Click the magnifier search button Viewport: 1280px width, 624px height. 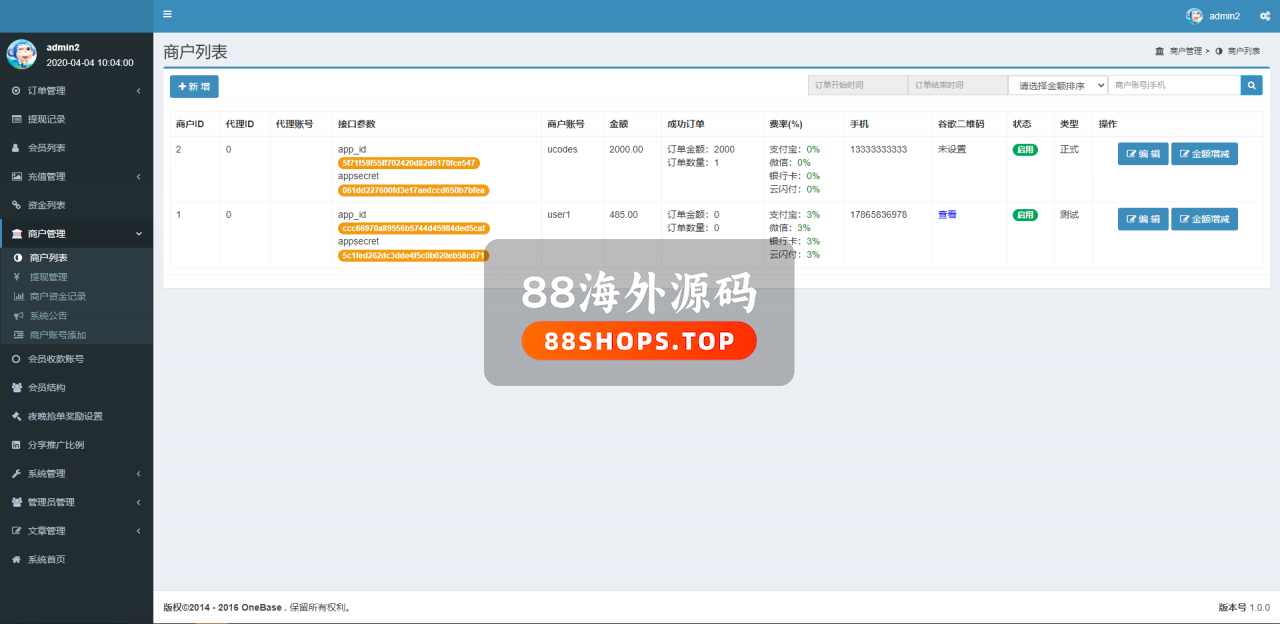pyautogui.click(x=1251, y=86)
